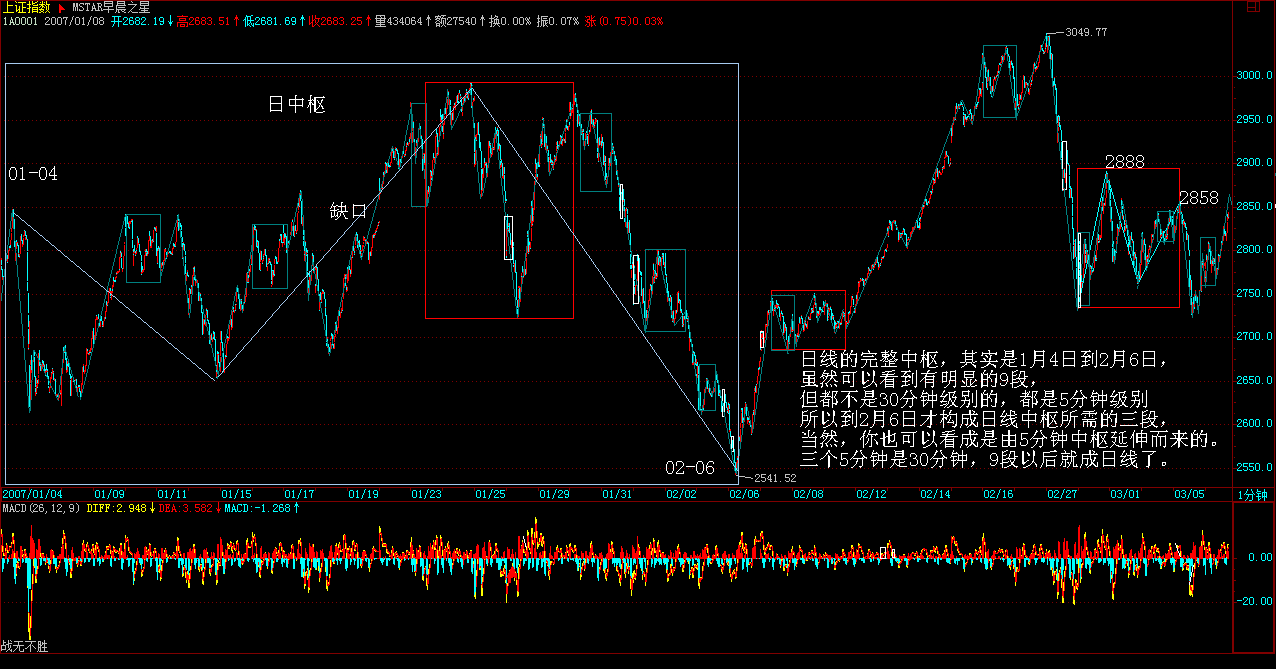Click the MSTAR早晨之星 label
This screenshot has width=1276, height=669.
111,7
